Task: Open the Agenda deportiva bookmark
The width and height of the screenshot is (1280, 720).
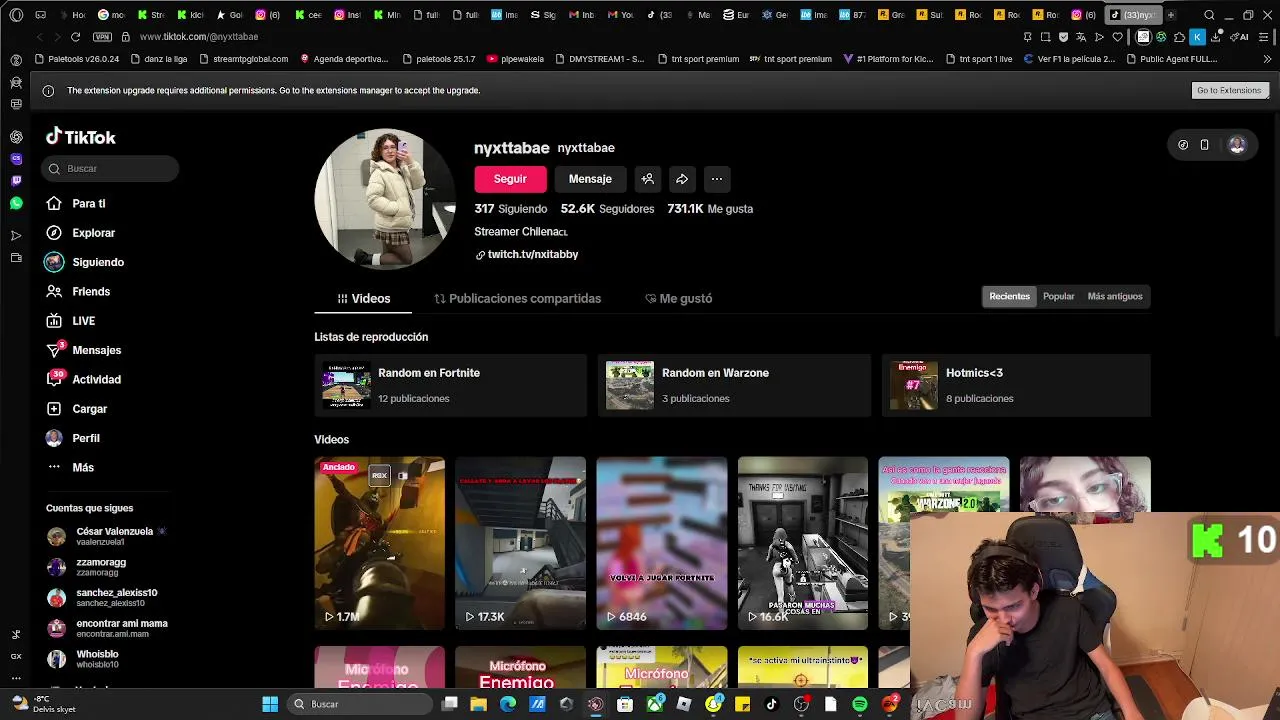Action: (x=344, y=59)
